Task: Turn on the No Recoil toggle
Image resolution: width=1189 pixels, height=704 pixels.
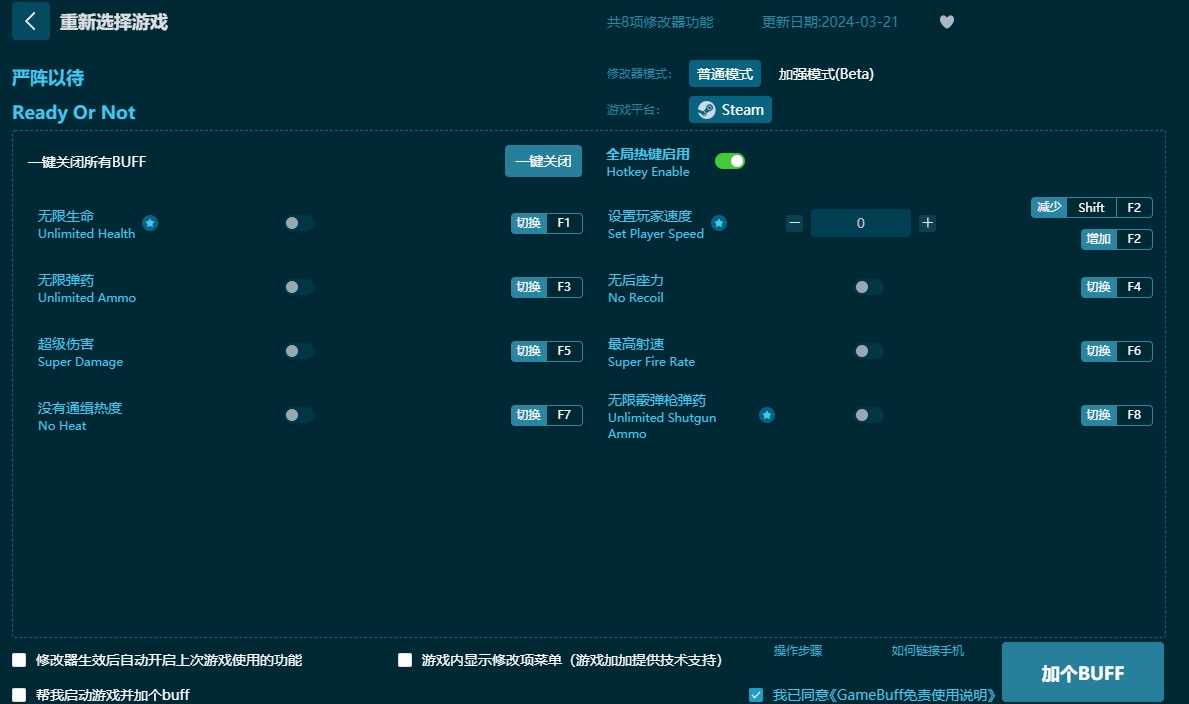Action: tap(868, 287)
